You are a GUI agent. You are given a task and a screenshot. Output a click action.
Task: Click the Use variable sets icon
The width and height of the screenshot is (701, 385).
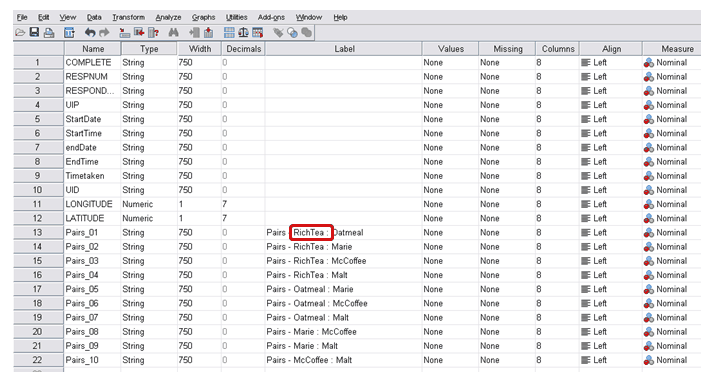click(293, 33)
